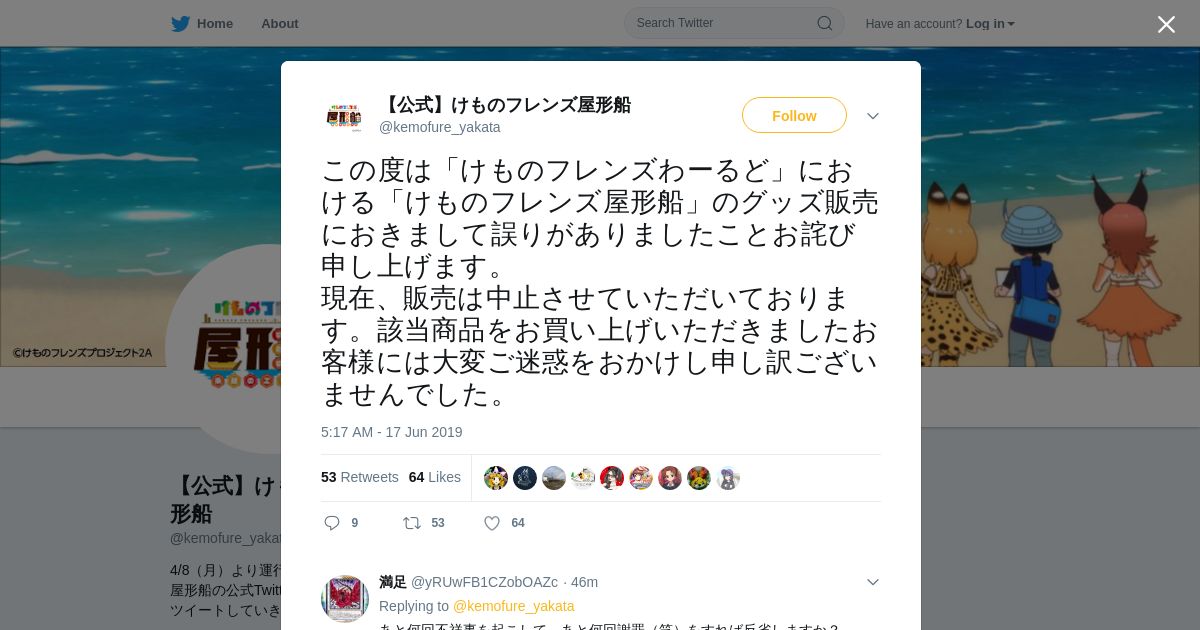Click the search magnifier icon

825,23
